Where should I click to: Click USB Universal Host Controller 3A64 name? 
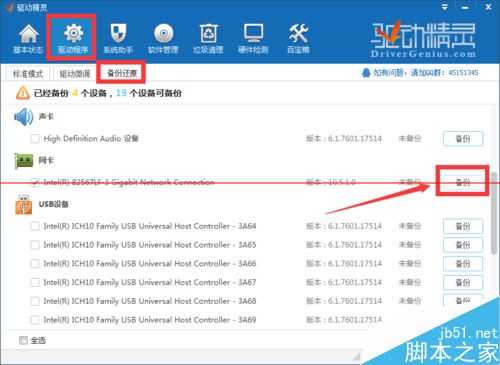point(150,226)
